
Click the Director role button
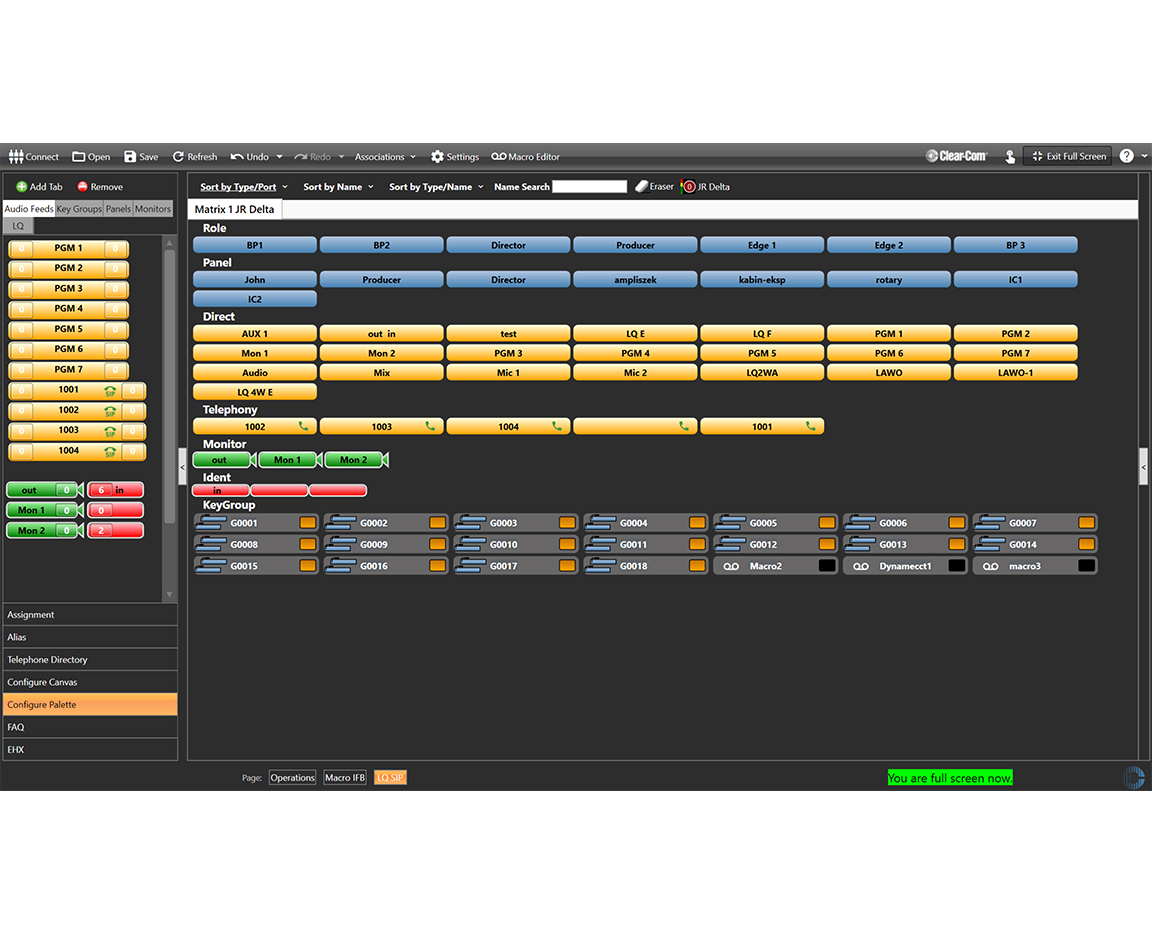(508, 245)
